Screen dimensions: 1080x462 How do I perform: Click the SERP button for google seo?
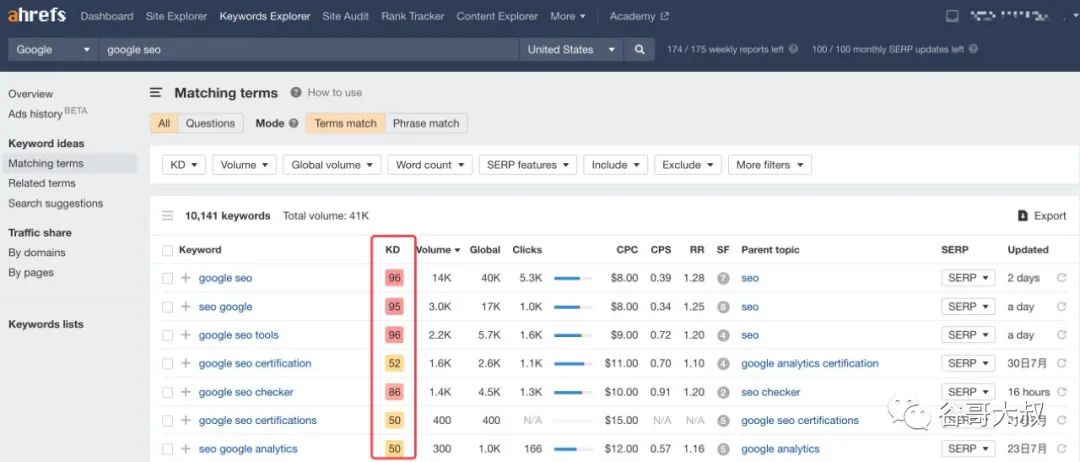(x=968, y=278)
